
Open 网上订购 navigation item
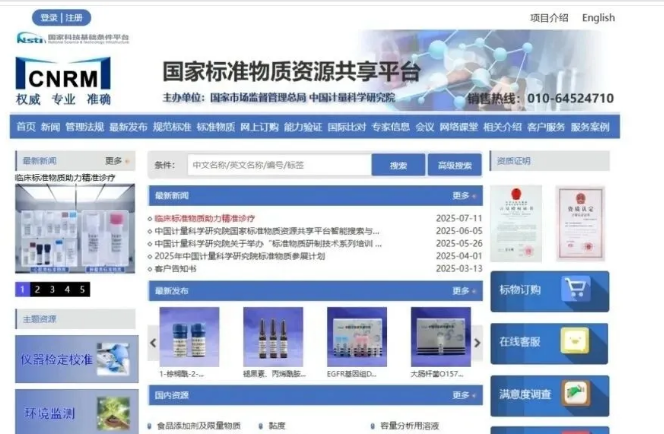pos(259,127)
